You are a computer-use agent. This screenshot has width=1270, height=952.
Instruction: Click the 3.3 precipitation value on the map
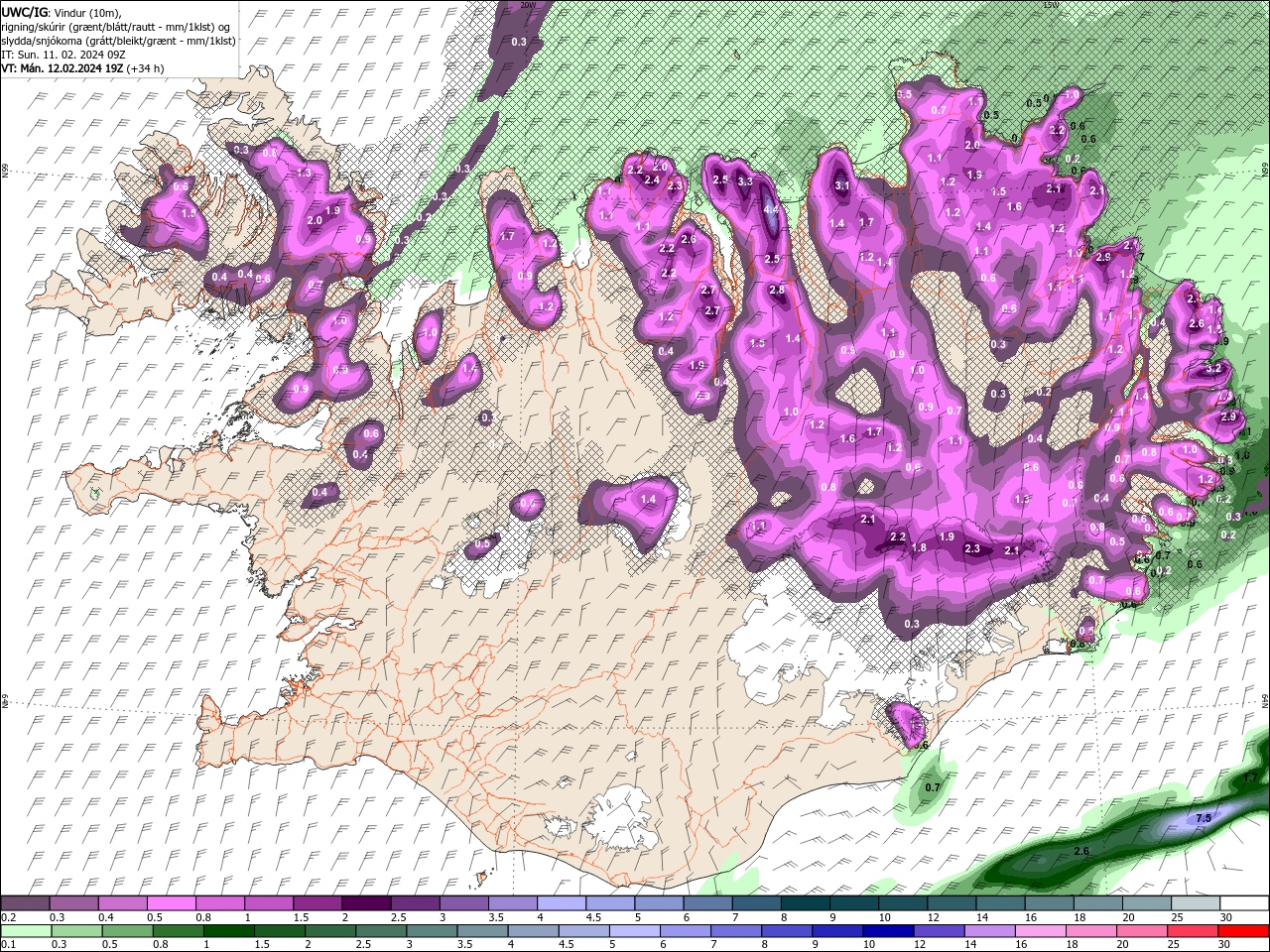point(745,181)
